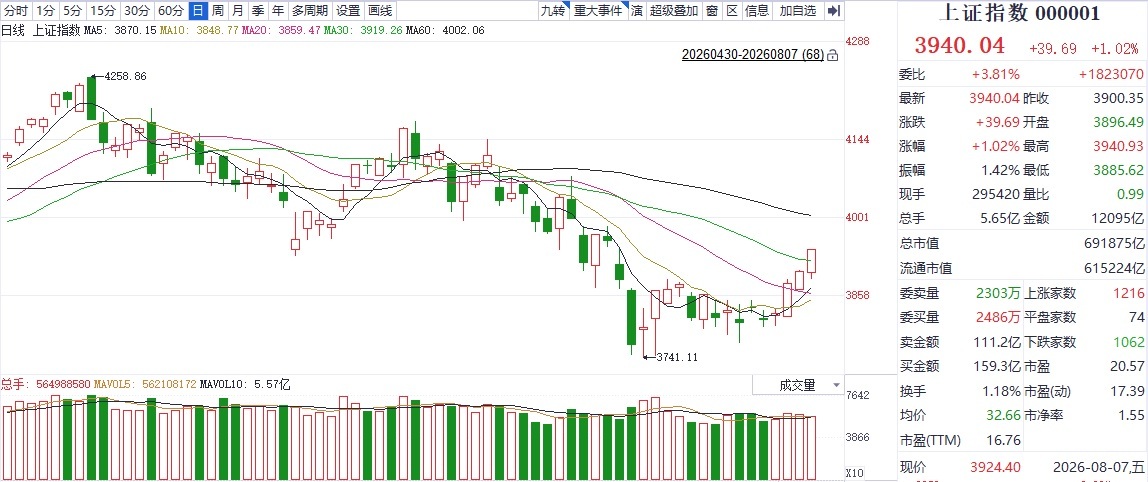Click the MA30: 3919.26 indicator label
Image resolution: width=1148 pixels, height=482 pixels.
click(362, 31)
